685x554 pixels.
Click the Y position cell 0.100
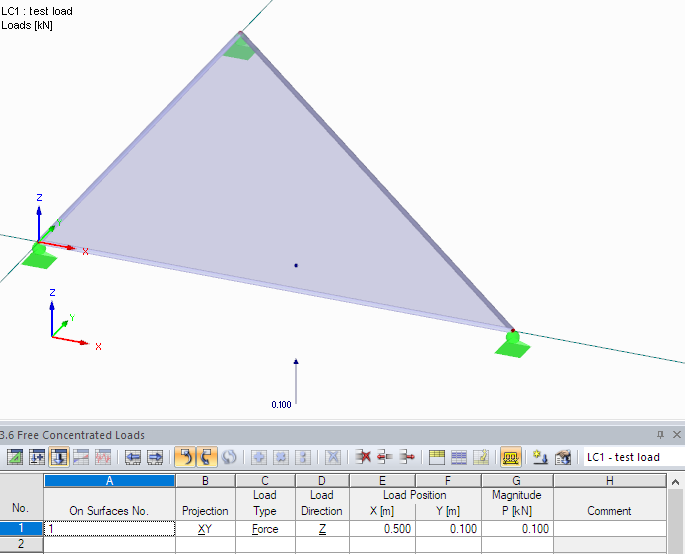[x=448, y=529]
